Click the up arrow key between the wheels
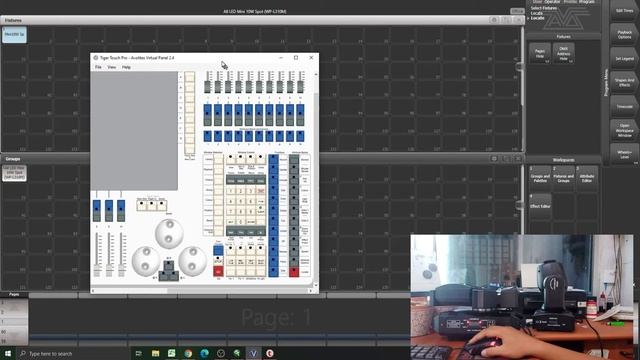Screen dimensions: 640x360 (169, 266)
